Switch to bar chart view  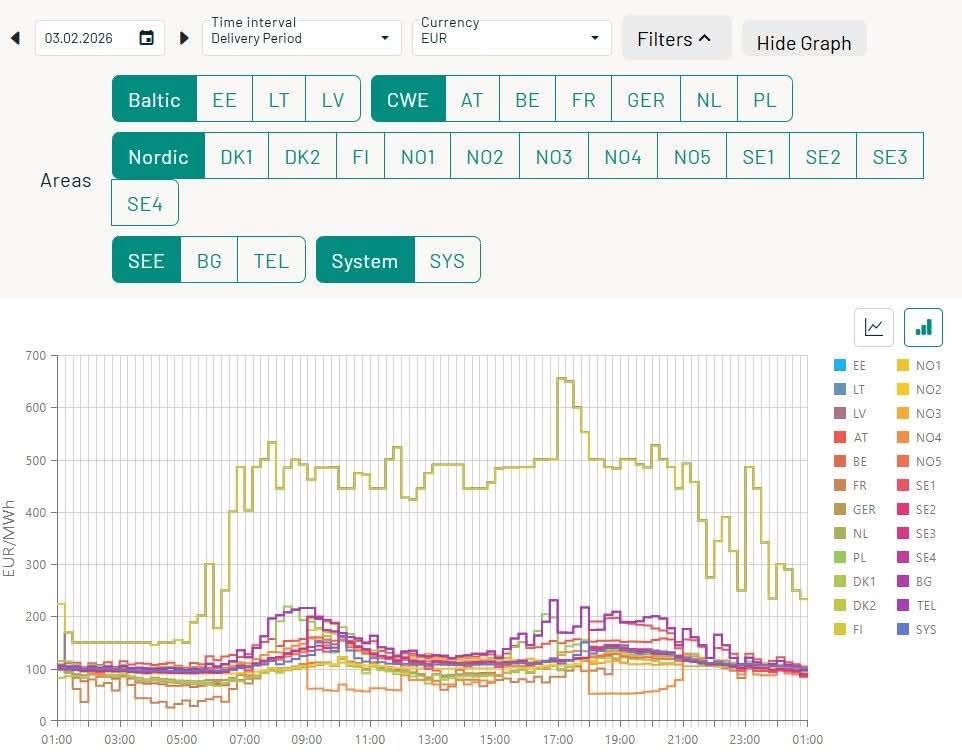[923, 327]
